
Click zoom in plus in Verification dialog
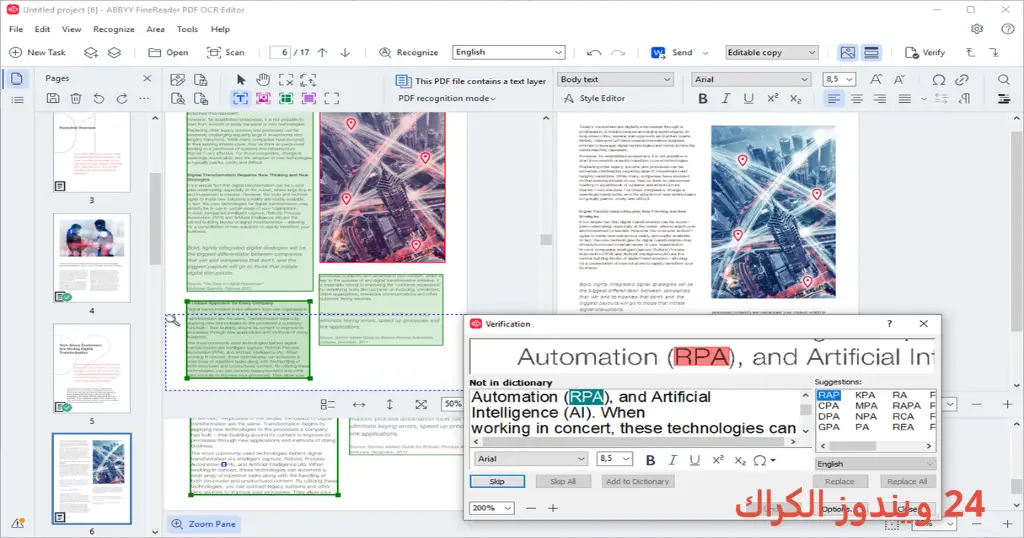[x=553, y=508]
